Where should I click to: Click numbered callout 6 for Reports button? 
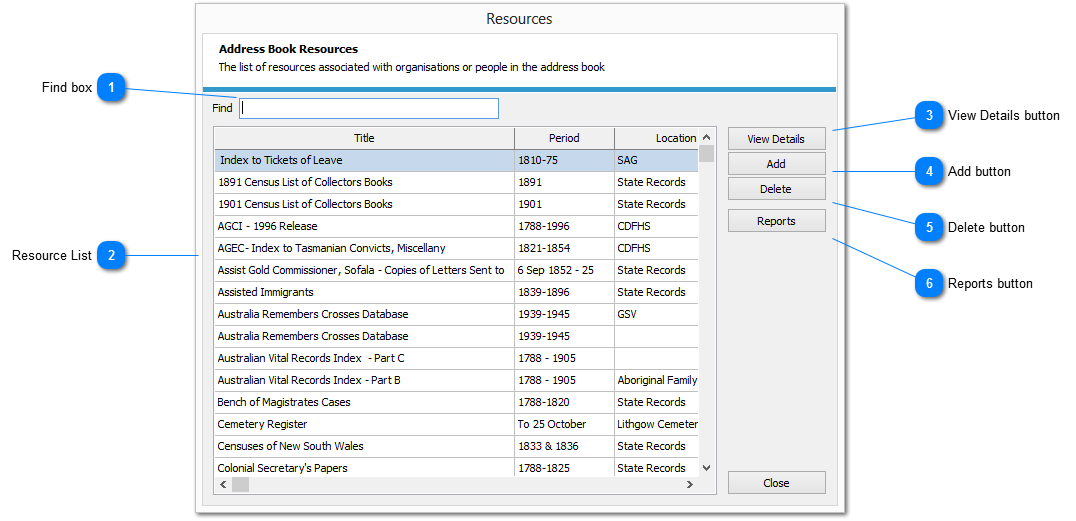tap(929, 284)
